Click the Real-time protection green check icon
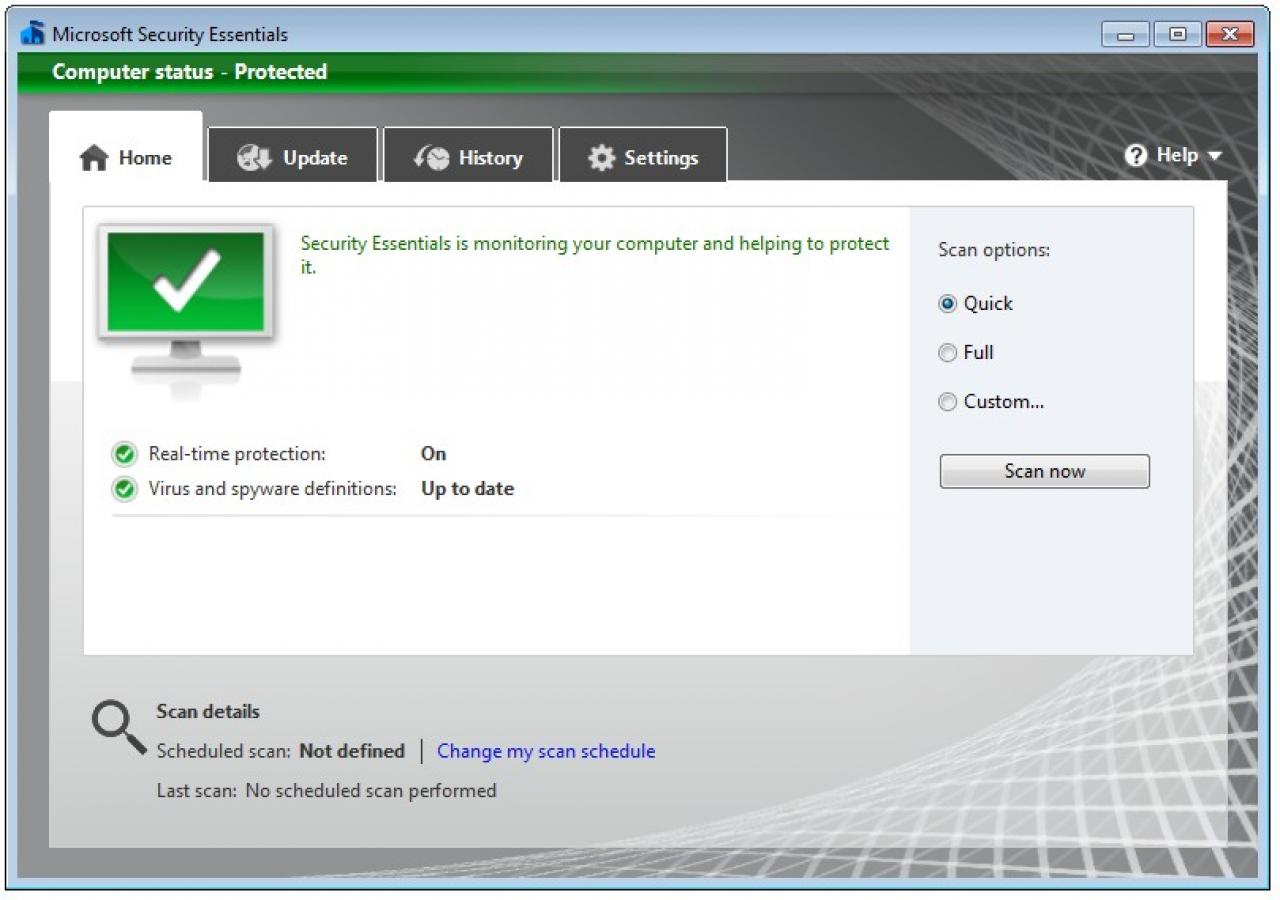Viewport: 1280px width, 900px height. click(124, 455)
